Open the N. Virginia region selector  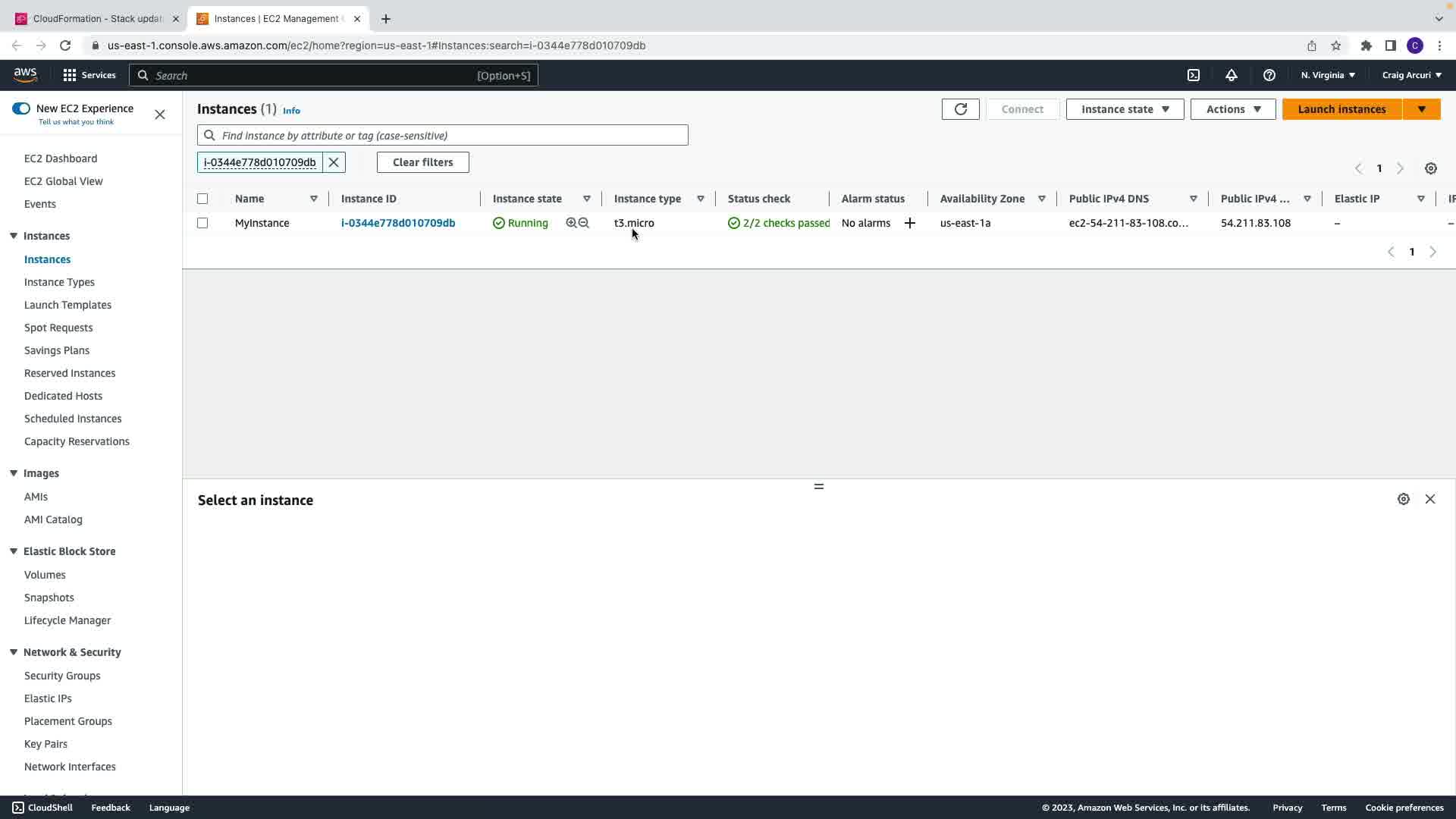[x=1327, y=75]
